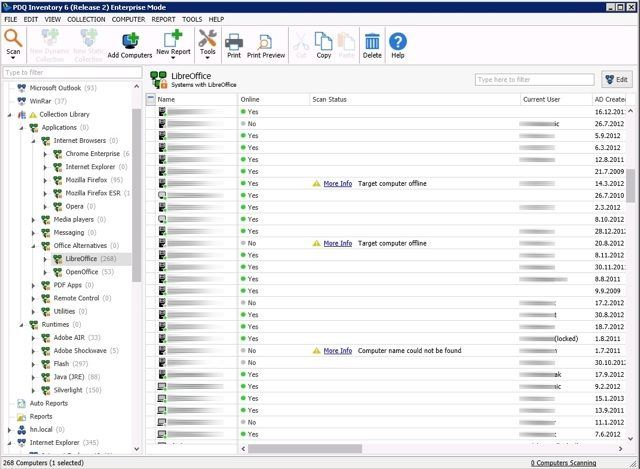The height and width of the screenshot is (469, 640).
Task: Expand the Utilities node
Action: 33,311
